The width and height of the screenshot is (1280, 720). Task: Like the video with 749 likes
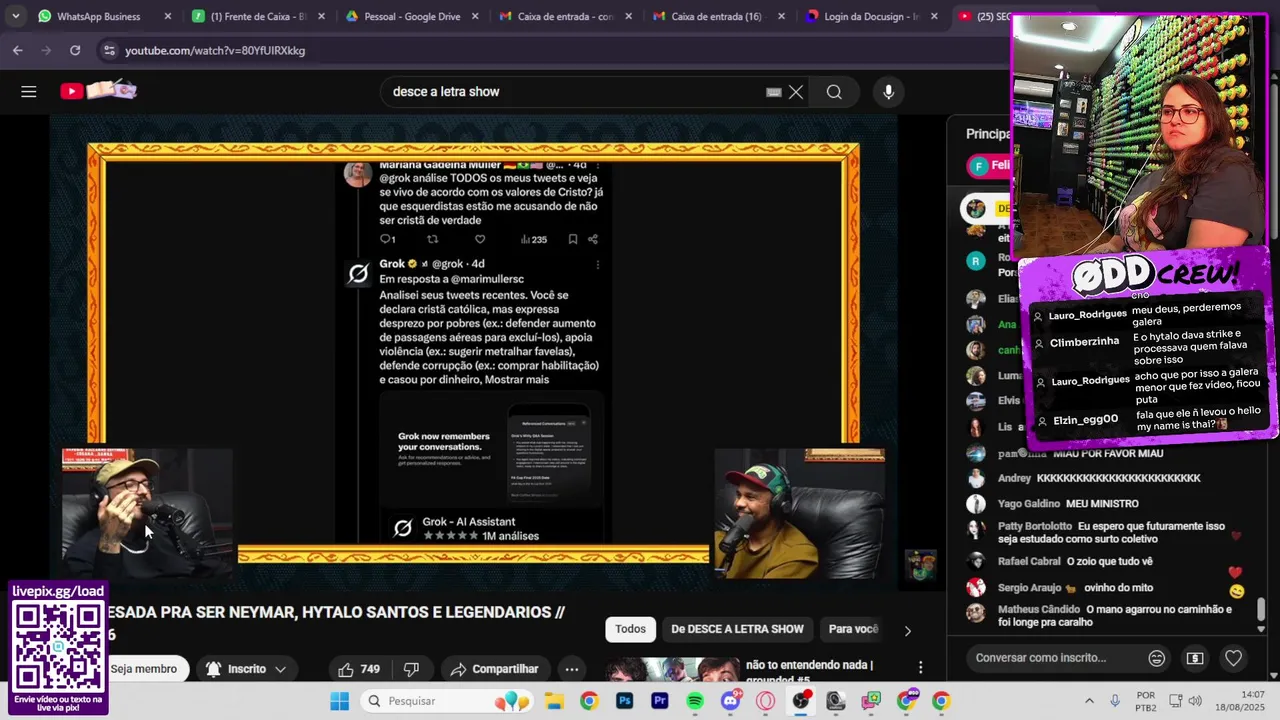click(x=359, y=669)
